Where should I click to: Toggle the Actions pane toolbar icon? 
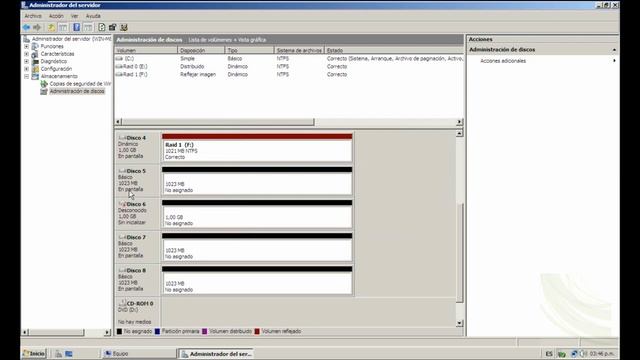point(88,27)
